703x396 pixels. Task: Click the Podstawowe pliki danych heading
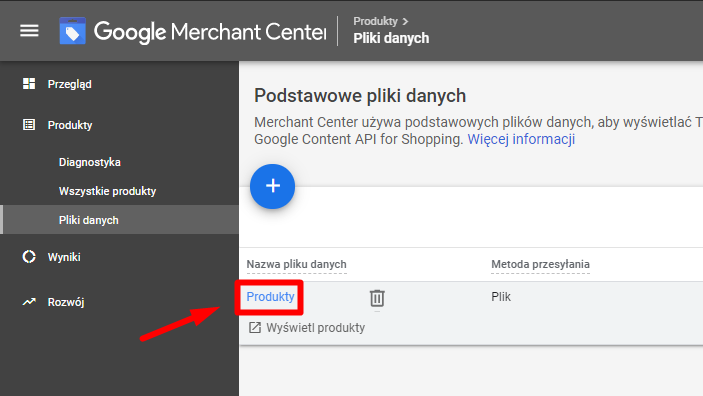click(x=360, y=96)
